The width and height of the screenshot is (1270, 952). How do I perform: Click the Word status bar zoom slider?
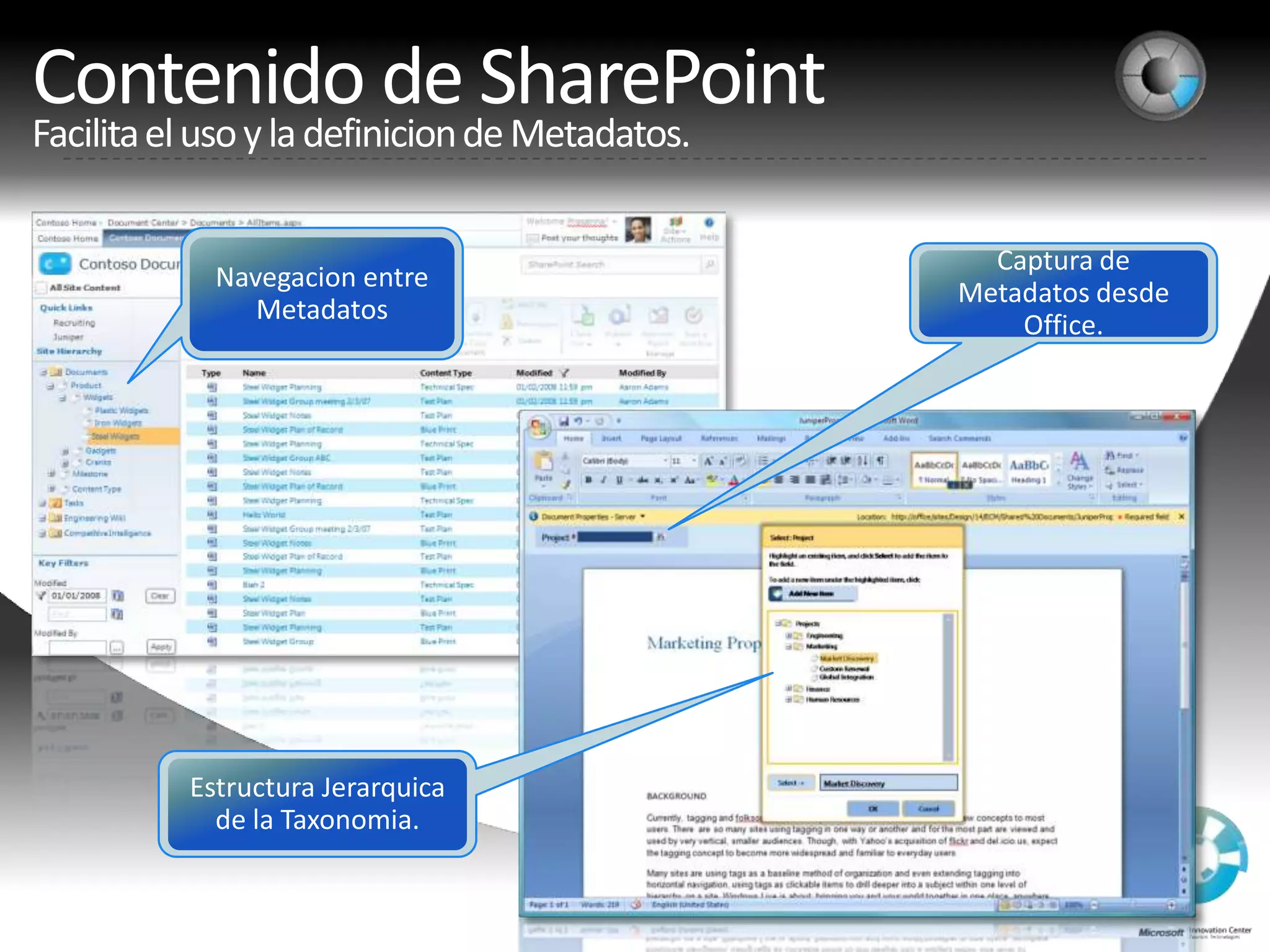(1132, 905)
